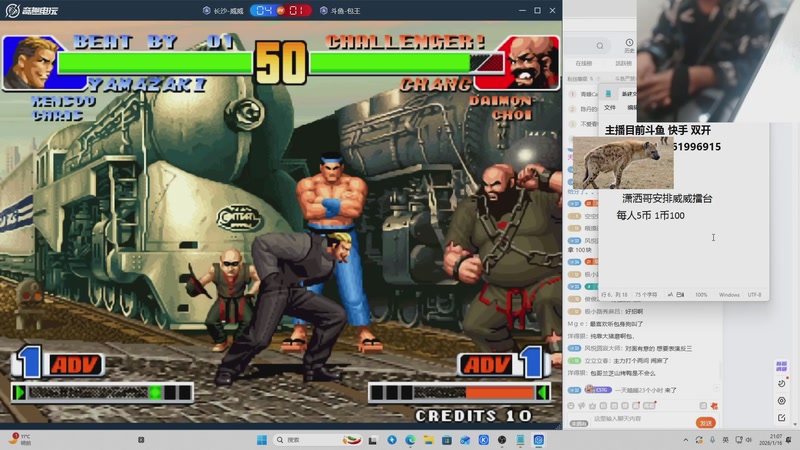Click the 长沙-威威 player label in title bar

tap(223, 10)
